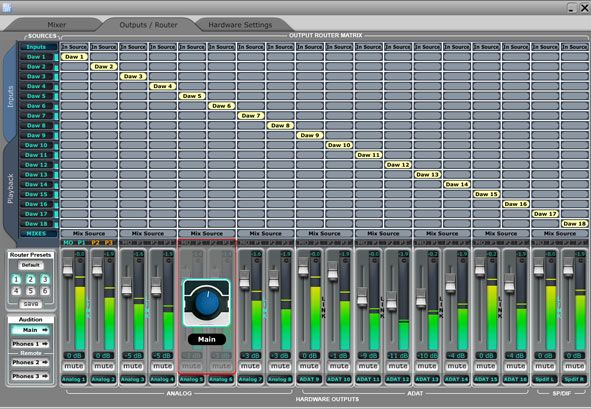Switch to the Mixer tab
The width and height of the screenshot is (591, 409).
tap(57, 25)
